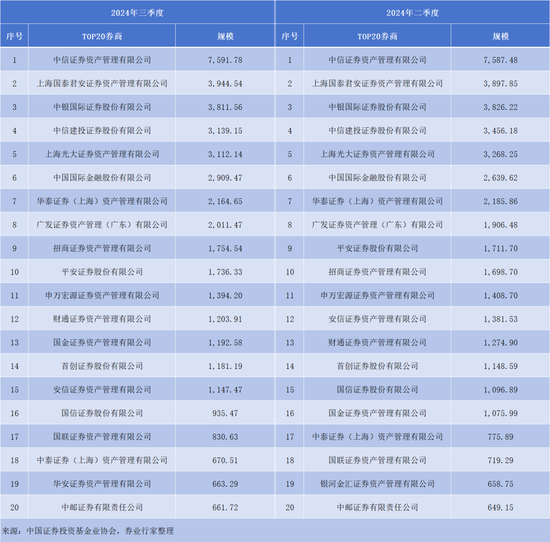Click '国金证券资产管理有限公司' ranked 16 in 二季度
Image resolution: width=550 pixels, height=542 pixels.
click(377, 413)
